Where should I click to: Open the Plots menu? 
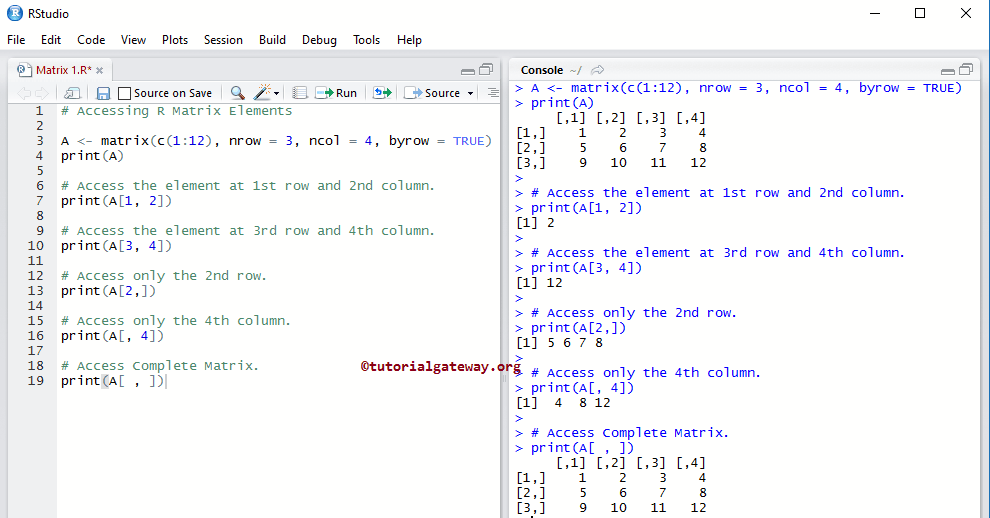click(x=175, y=40)
